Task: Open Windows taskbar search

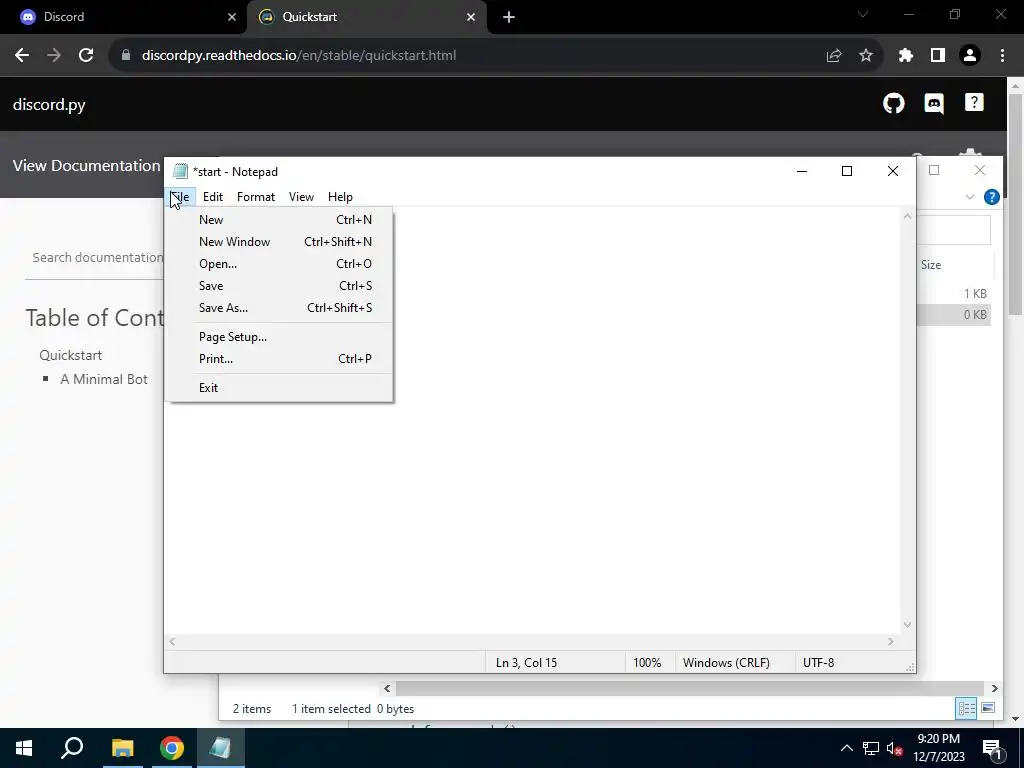Action: point(72,748)
